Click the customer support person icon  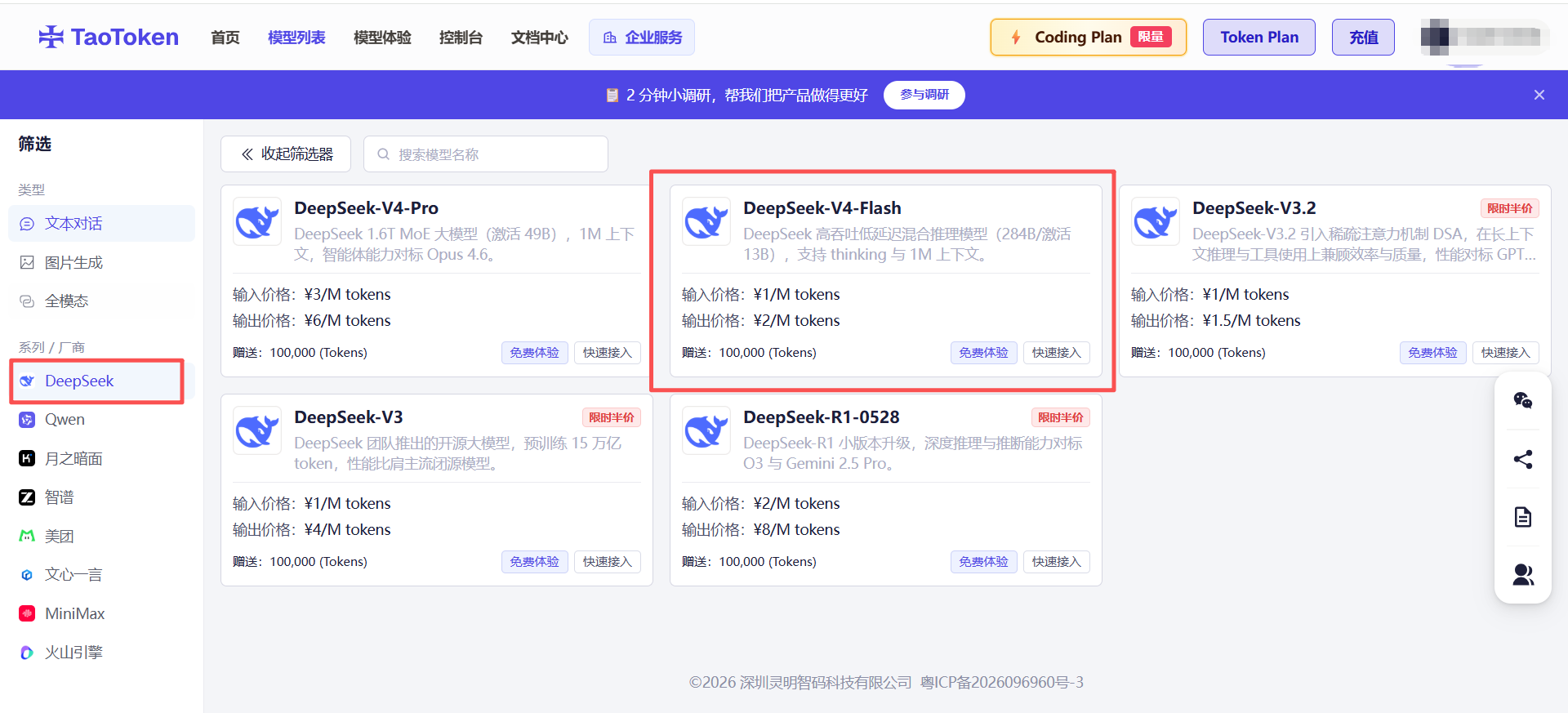click(1523, 575)
